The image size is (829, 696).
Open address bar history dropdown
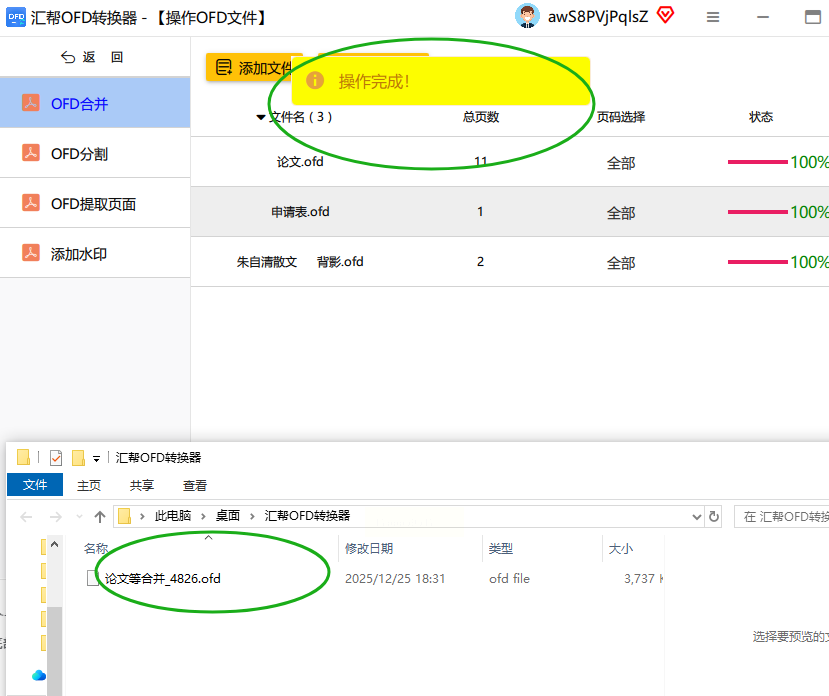697,517
